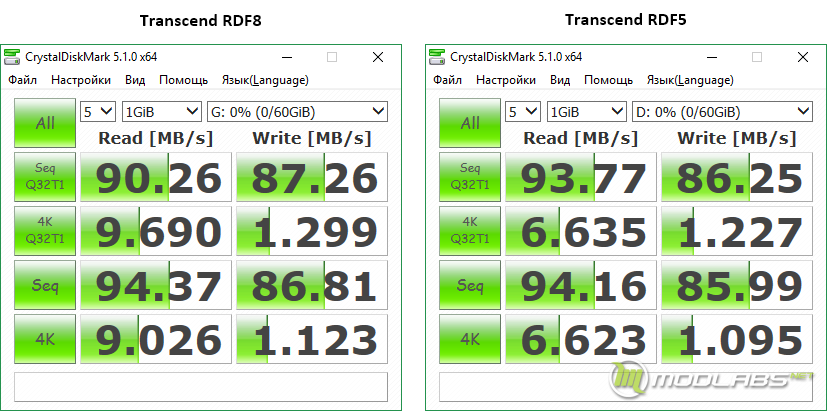Screen dimensions: 827x411
Task: Run plain 4K test in RDF8 window
Action: point(45,339)
